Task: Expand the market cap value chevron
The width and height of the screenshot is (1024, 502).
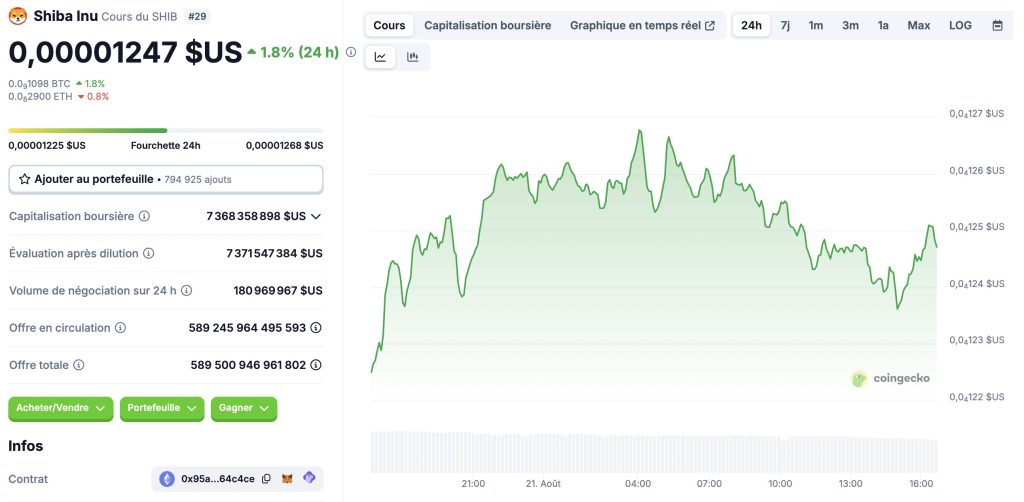Action: coord(316,216)
